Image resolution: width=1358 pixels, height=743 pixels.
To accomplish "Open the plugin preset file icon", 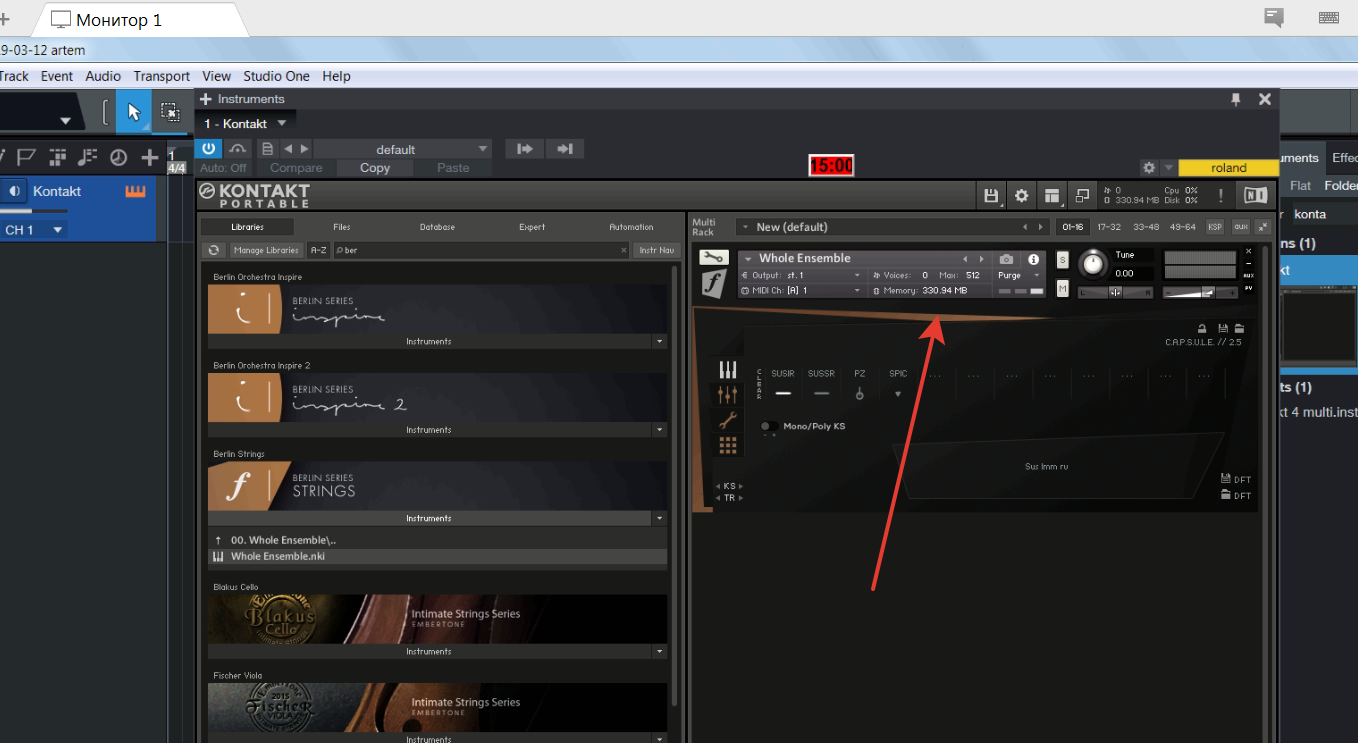I will tap(267, 149).
